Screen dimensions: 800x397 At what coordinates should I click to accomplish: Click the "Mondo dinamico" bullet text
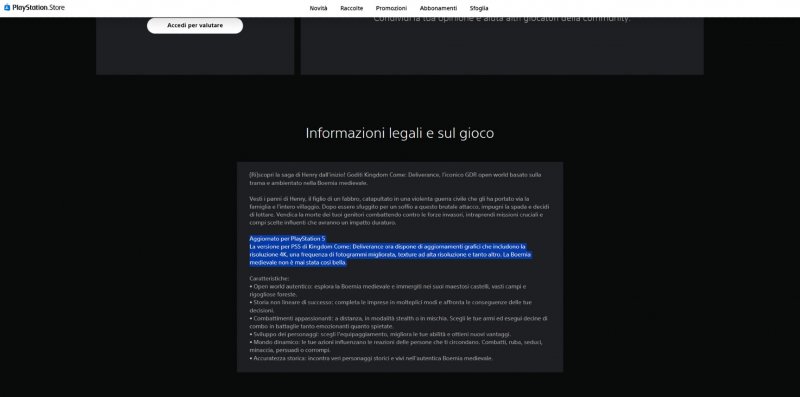point(396,346)
